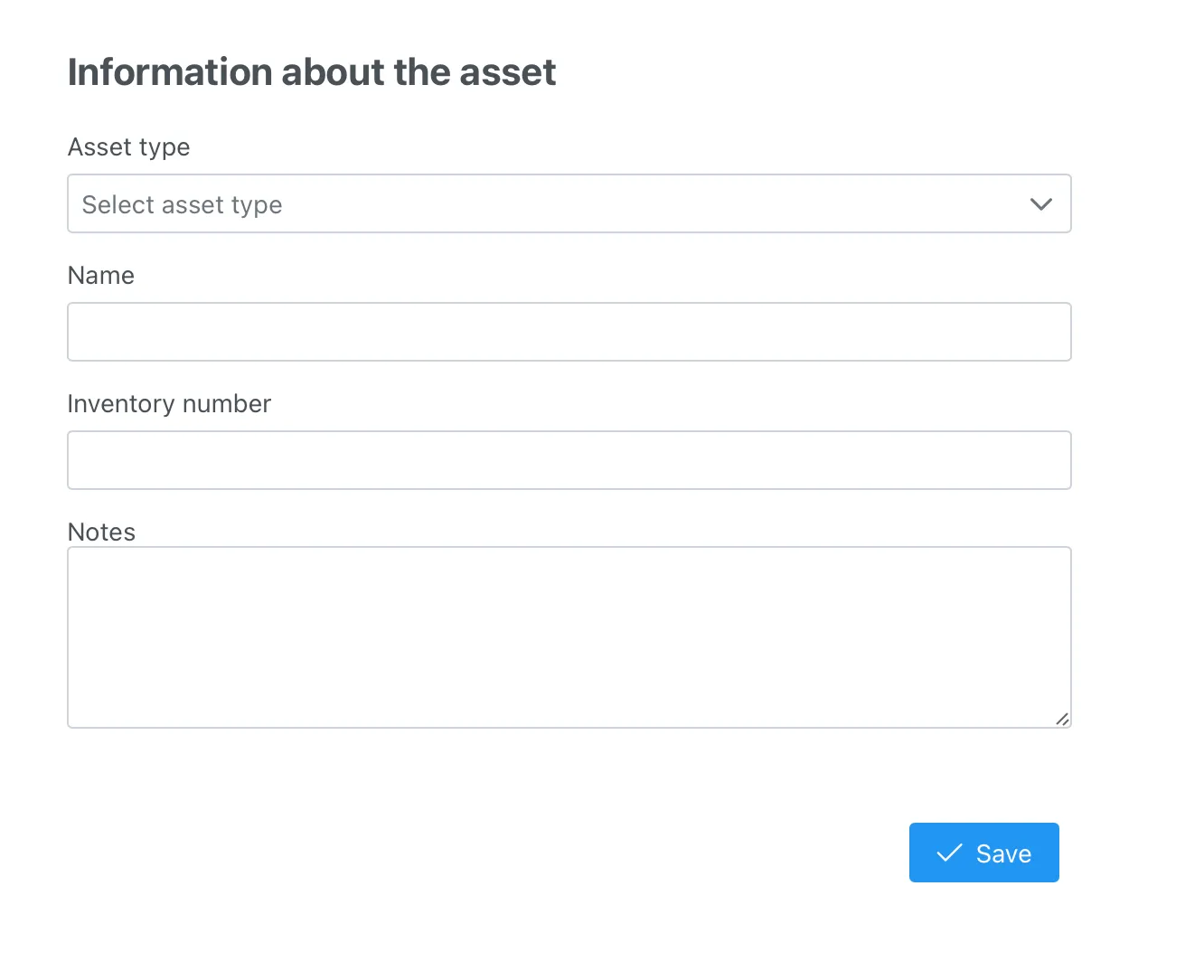This screenshot has width=1204, height=980.
Task: Click the chevron arrow in Asset type dropdown
Action: pos(1040,204)
